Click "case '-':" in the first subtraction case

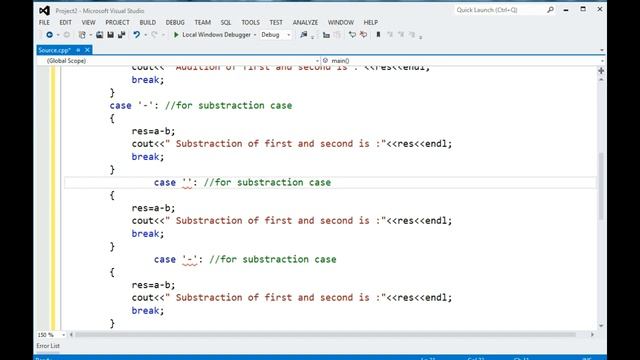tap(134, 106)
